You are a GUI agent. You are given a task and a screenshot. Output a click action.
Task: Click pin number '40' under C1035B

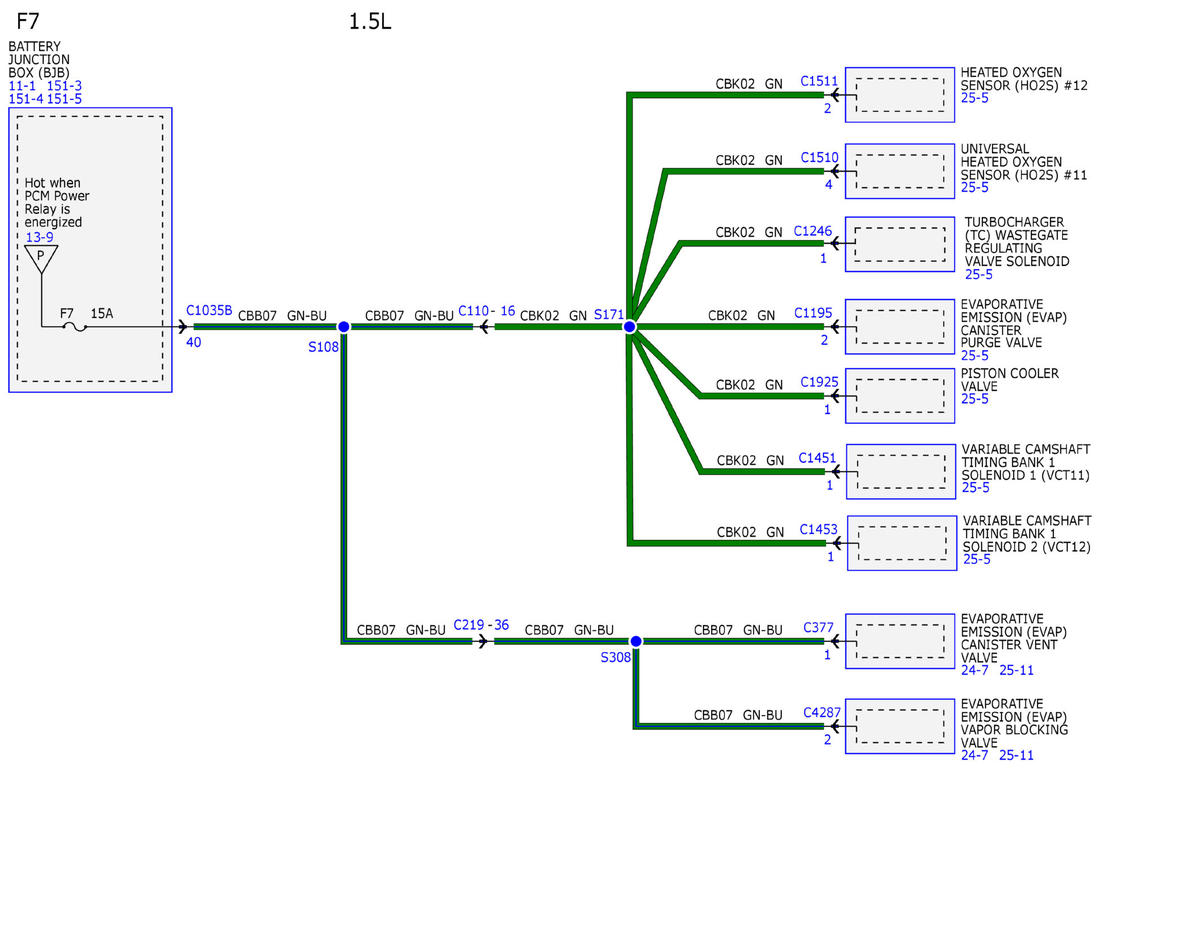(194, 341)
